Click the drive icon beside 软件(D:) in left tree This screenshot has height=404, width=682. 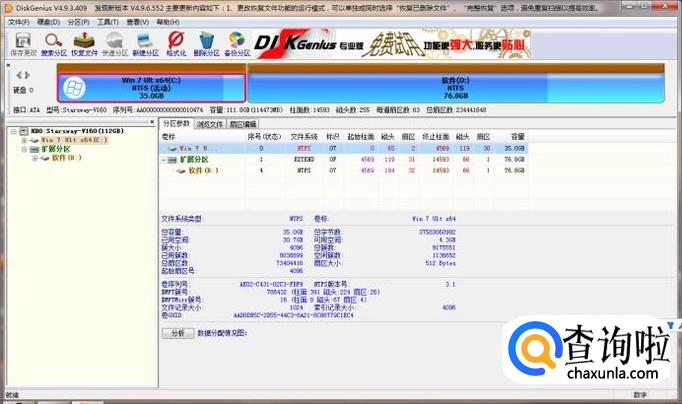point(45,158)
